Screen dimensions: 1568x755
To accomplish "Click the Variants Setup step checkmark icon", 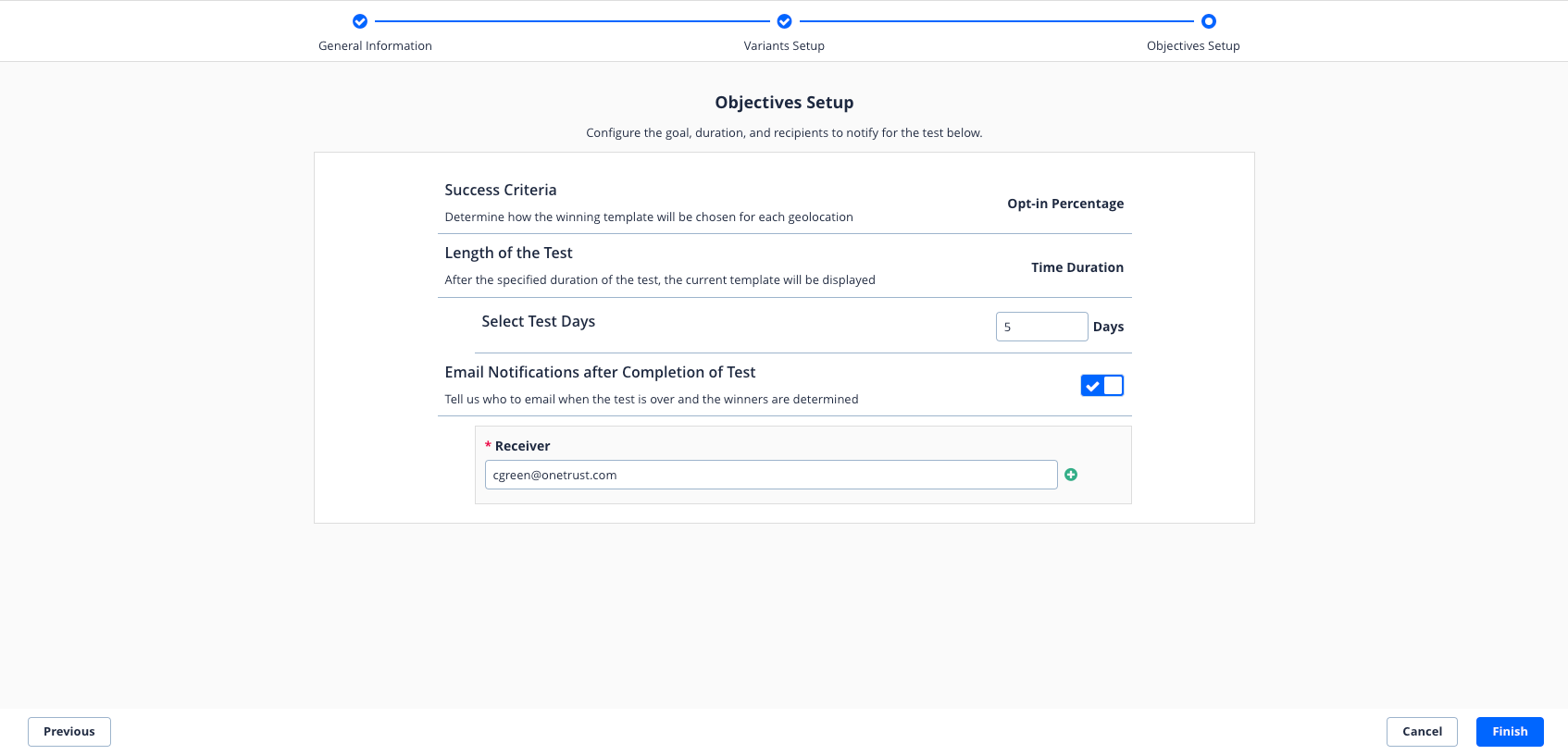I will (784, 21).
